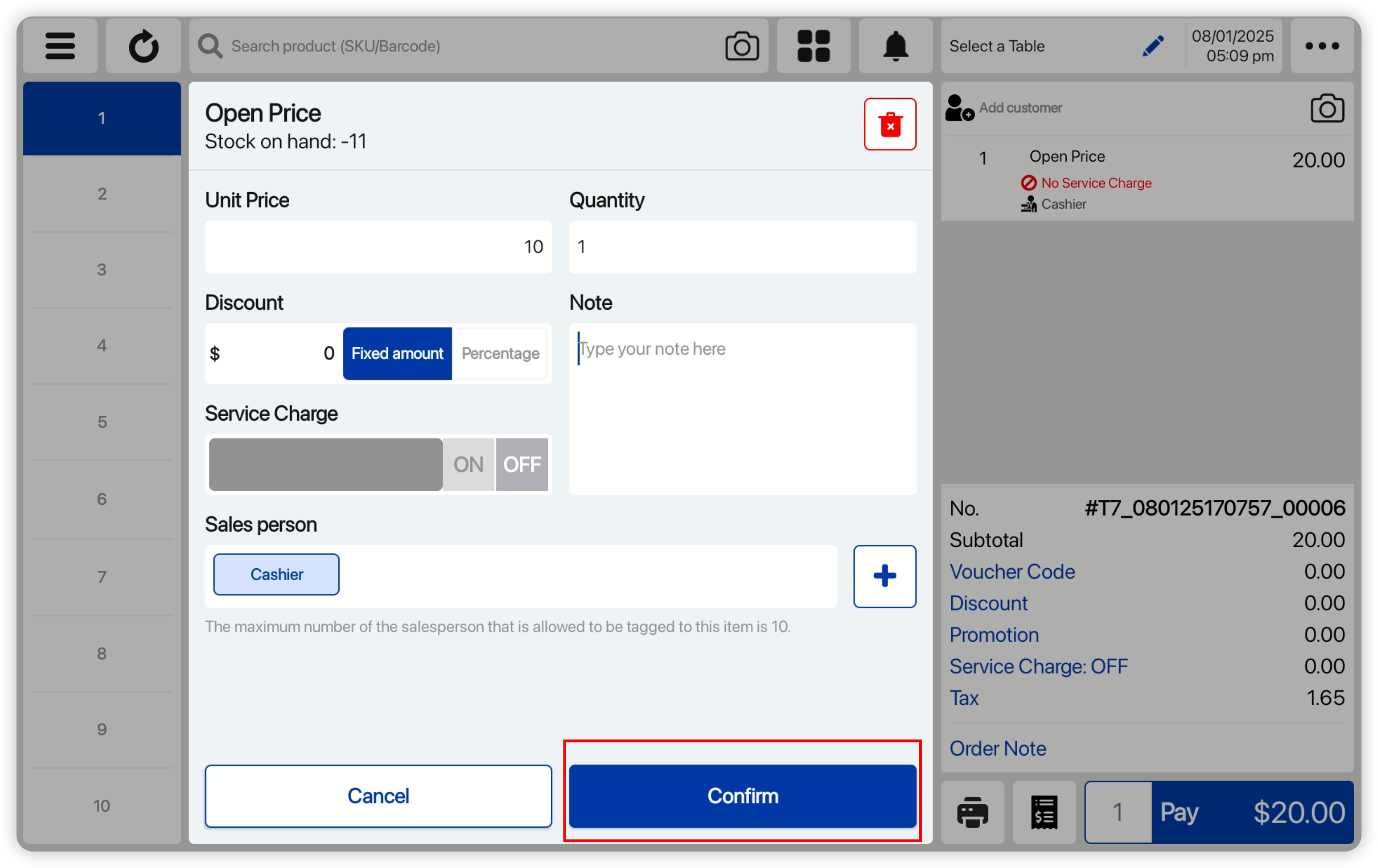
Task: Click the Confirm button
Action: (x=742, y=796)
